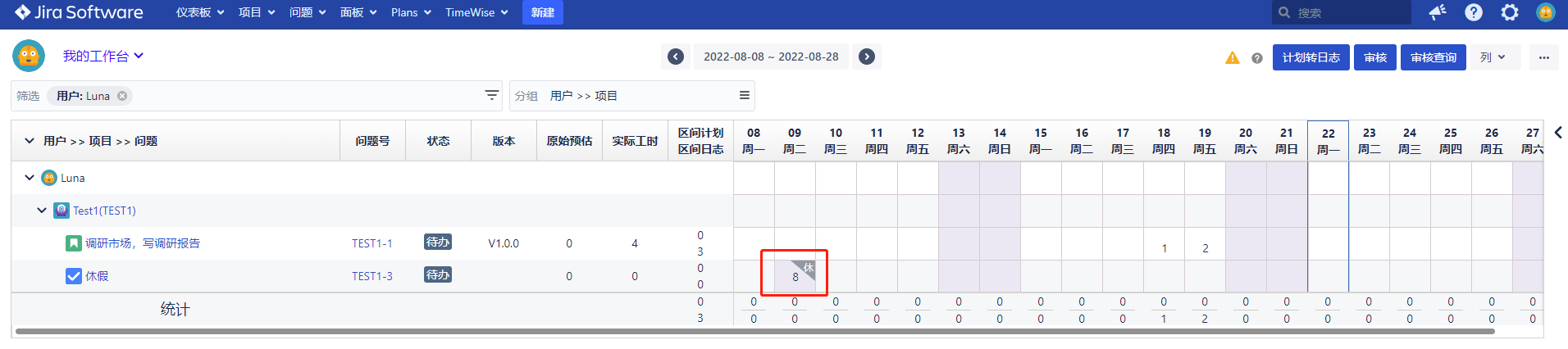The width and height of the screenshot is (1568, 349).
Task: Open issue link TEST1-1
Action: point(372,243)
